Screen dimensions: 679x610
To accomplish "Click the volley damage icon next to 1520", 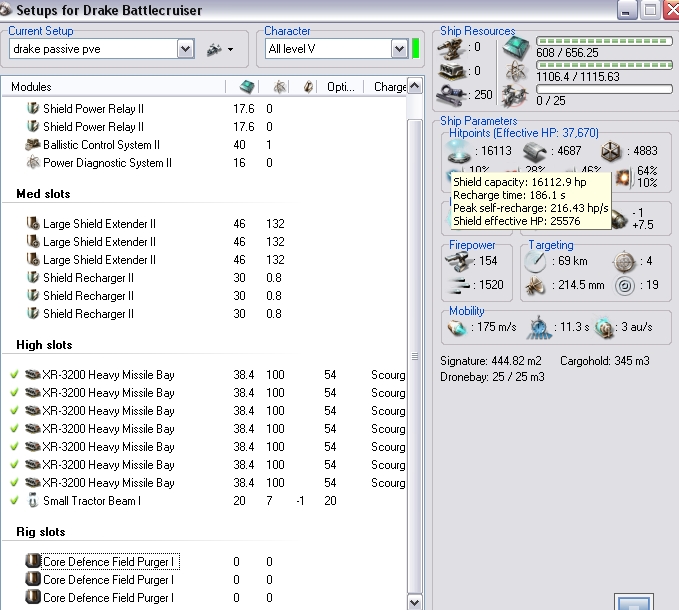I will point(458,285).
